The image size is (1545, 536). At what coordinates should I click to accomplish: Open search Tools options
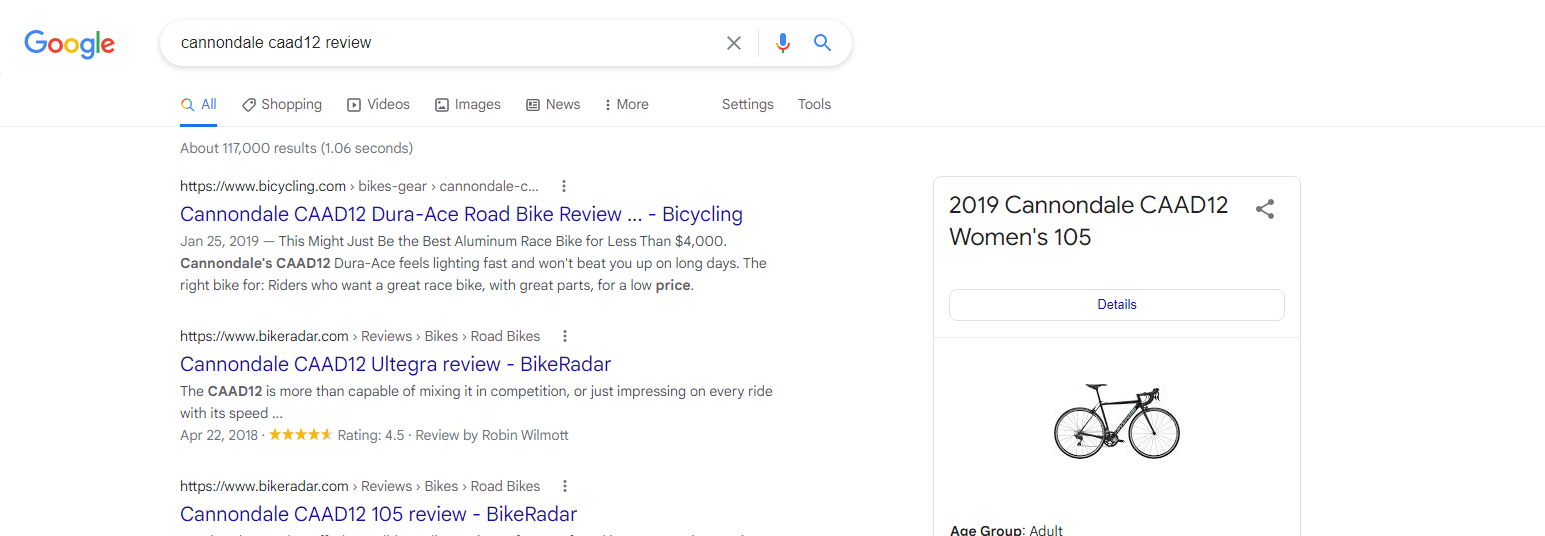click(814, 104)
